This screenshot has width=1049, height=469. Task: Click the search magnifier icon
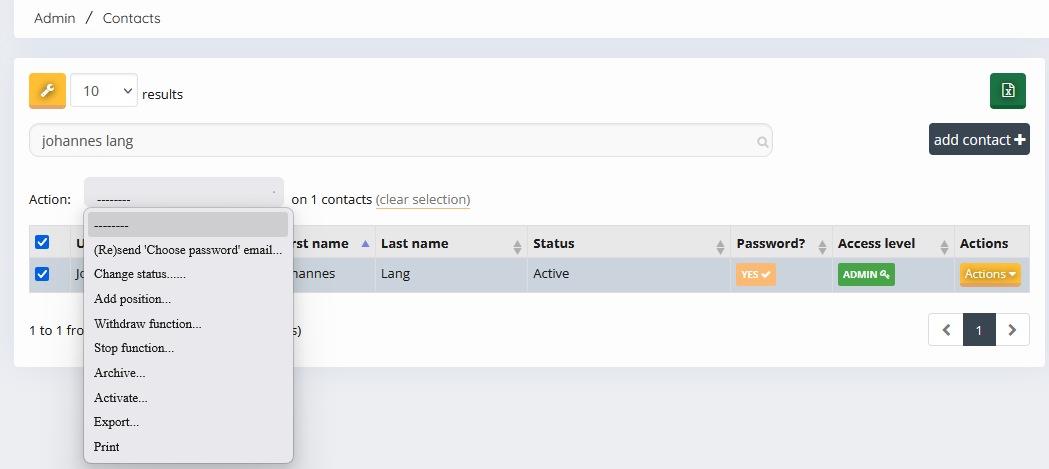[762, 142]
